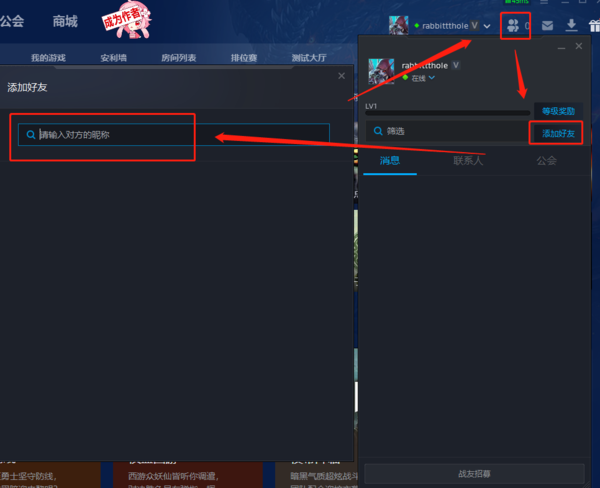The image size is (600, 488).
Task: Click the 成为作者 mascot badge
Action: (x=127, y=20)
